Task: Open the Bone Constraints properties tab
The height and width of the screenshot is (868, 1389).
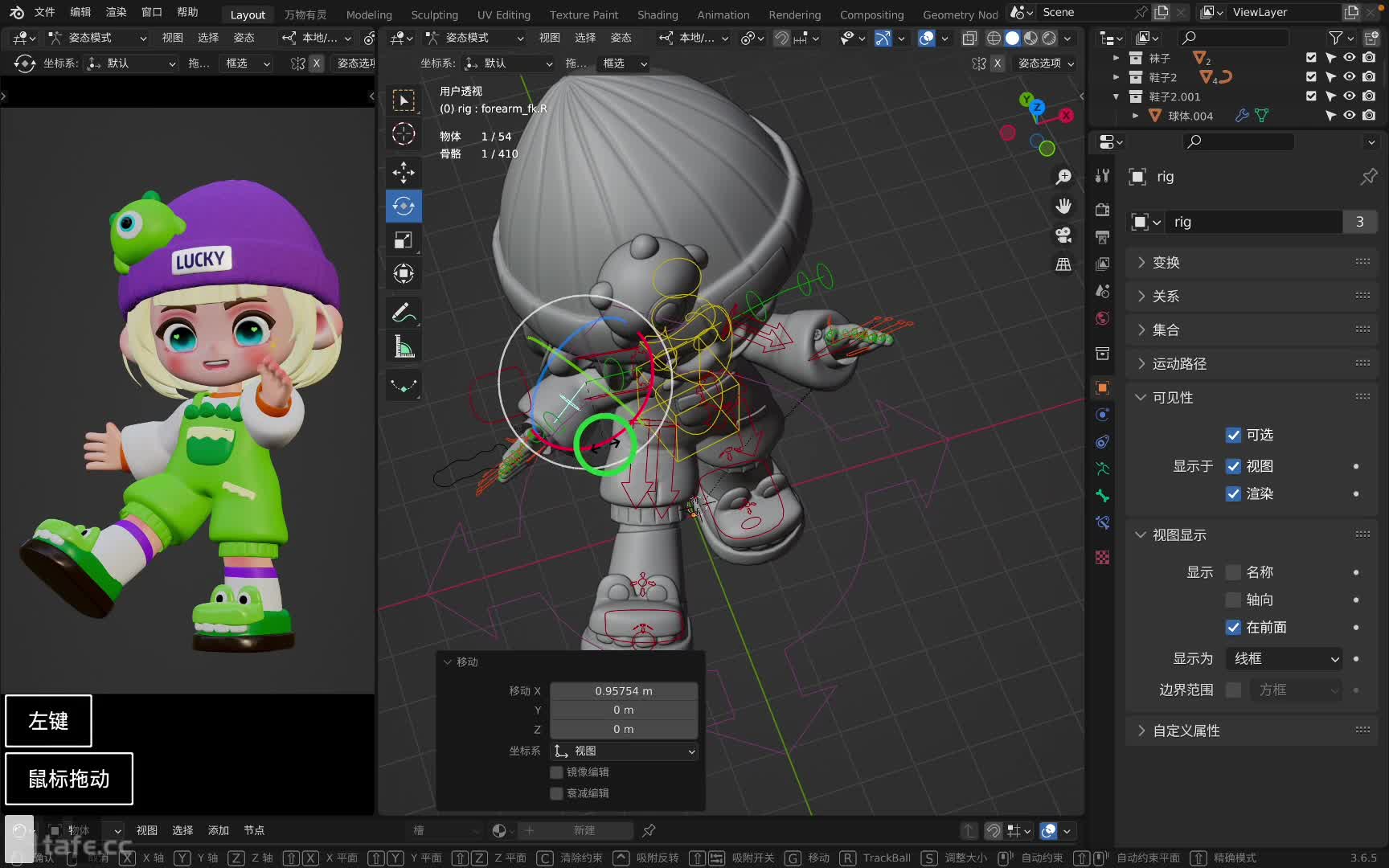Action: pos(1103,523)
